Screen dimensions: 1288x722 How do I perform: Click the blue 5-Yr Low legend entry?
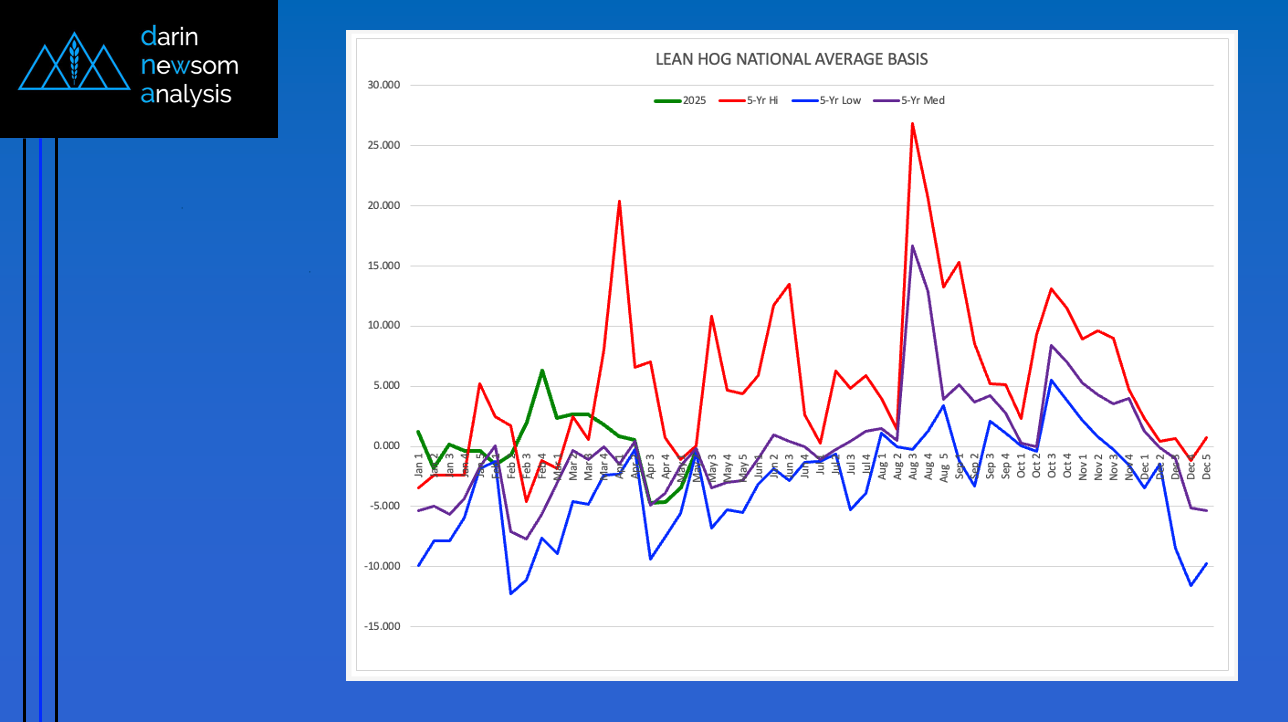827,100
